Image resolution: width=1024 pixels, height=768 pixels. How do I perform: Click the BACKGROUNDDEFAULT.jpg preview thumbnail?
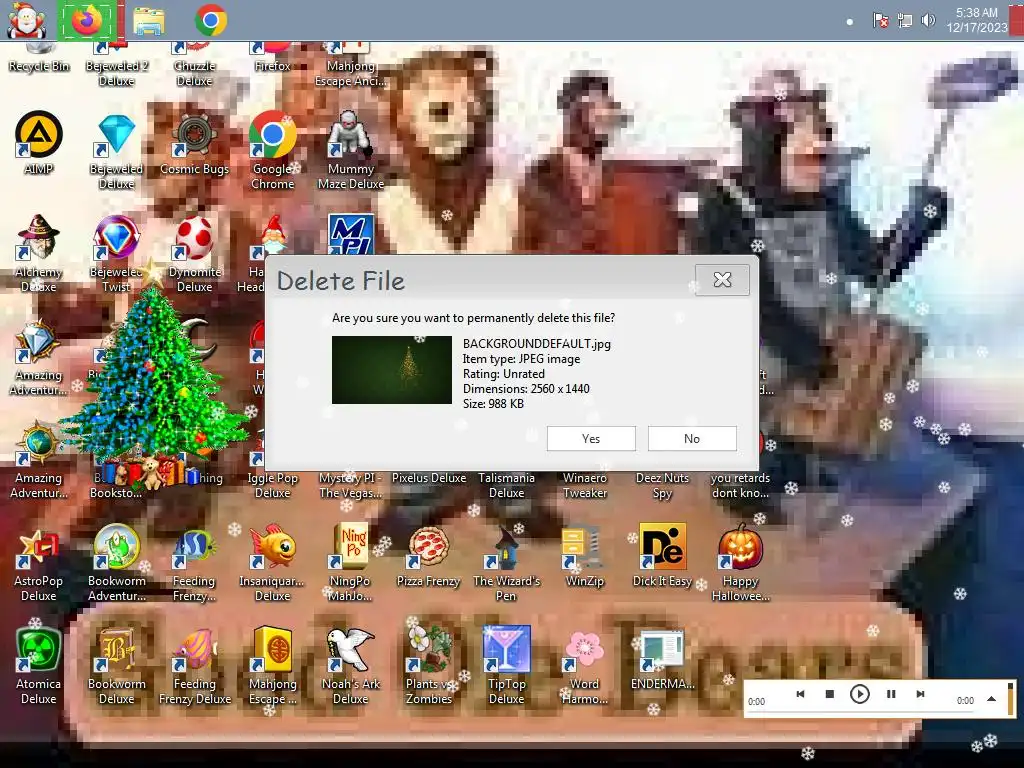click(x=392, y=370)
